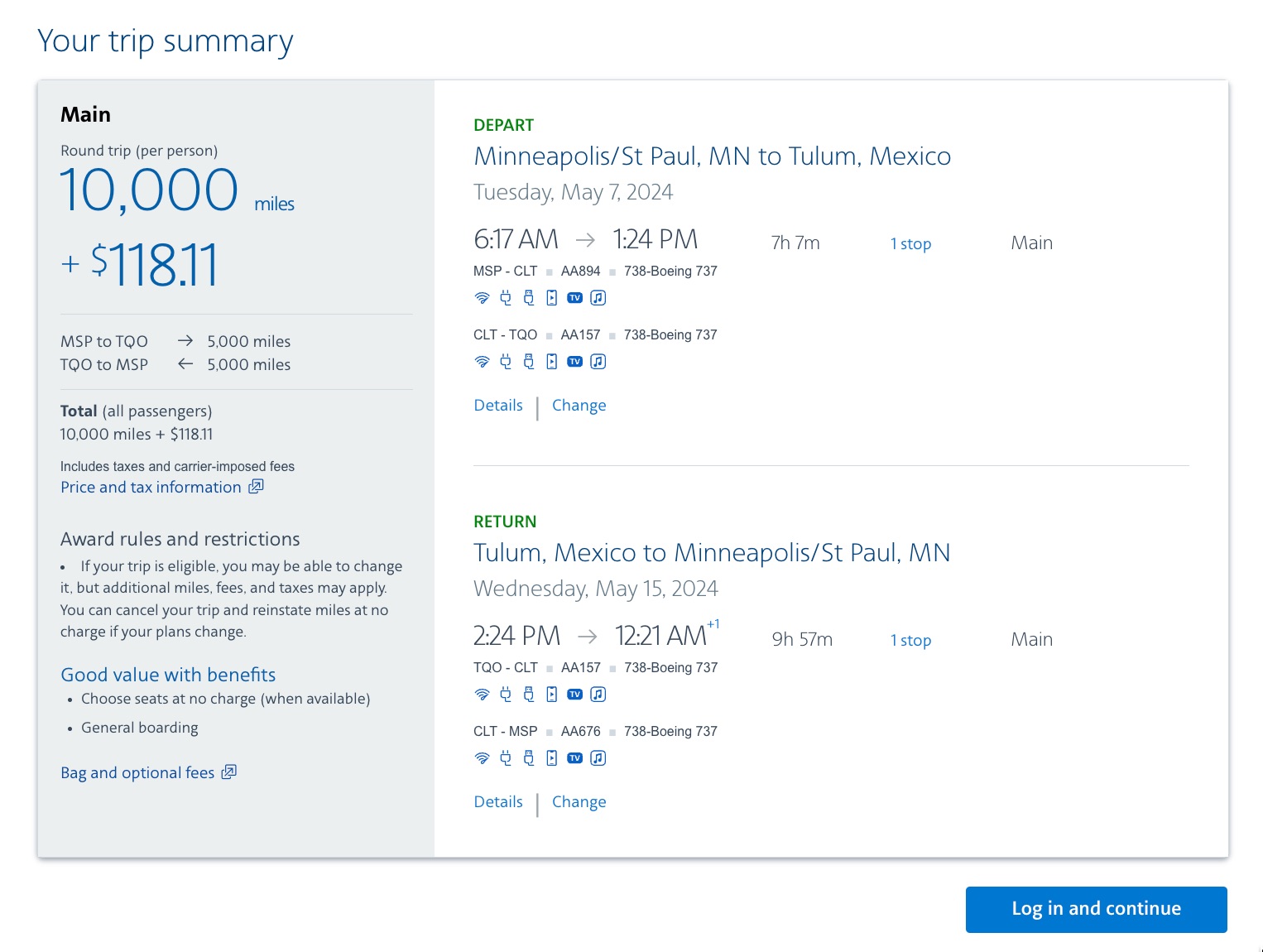1263x952 pixels.
Task: Open the 1 stop details for the departure
Action: coord(910,243)
